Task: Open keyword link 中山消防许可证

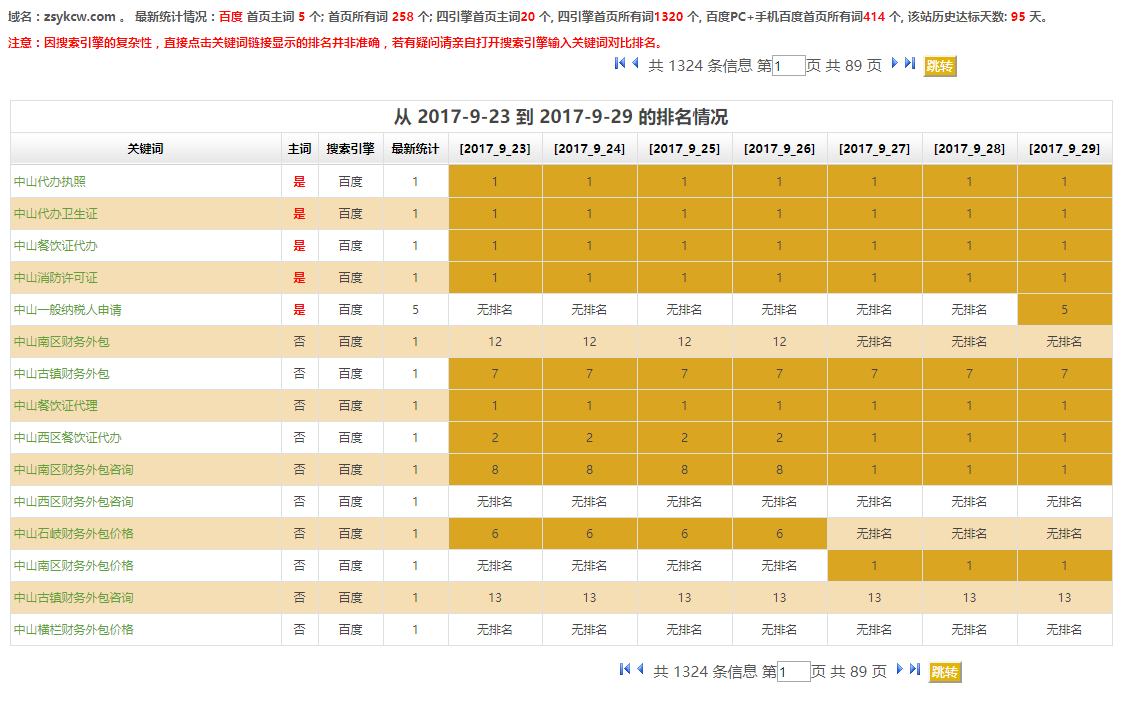Action: click(x=56, y=278)
